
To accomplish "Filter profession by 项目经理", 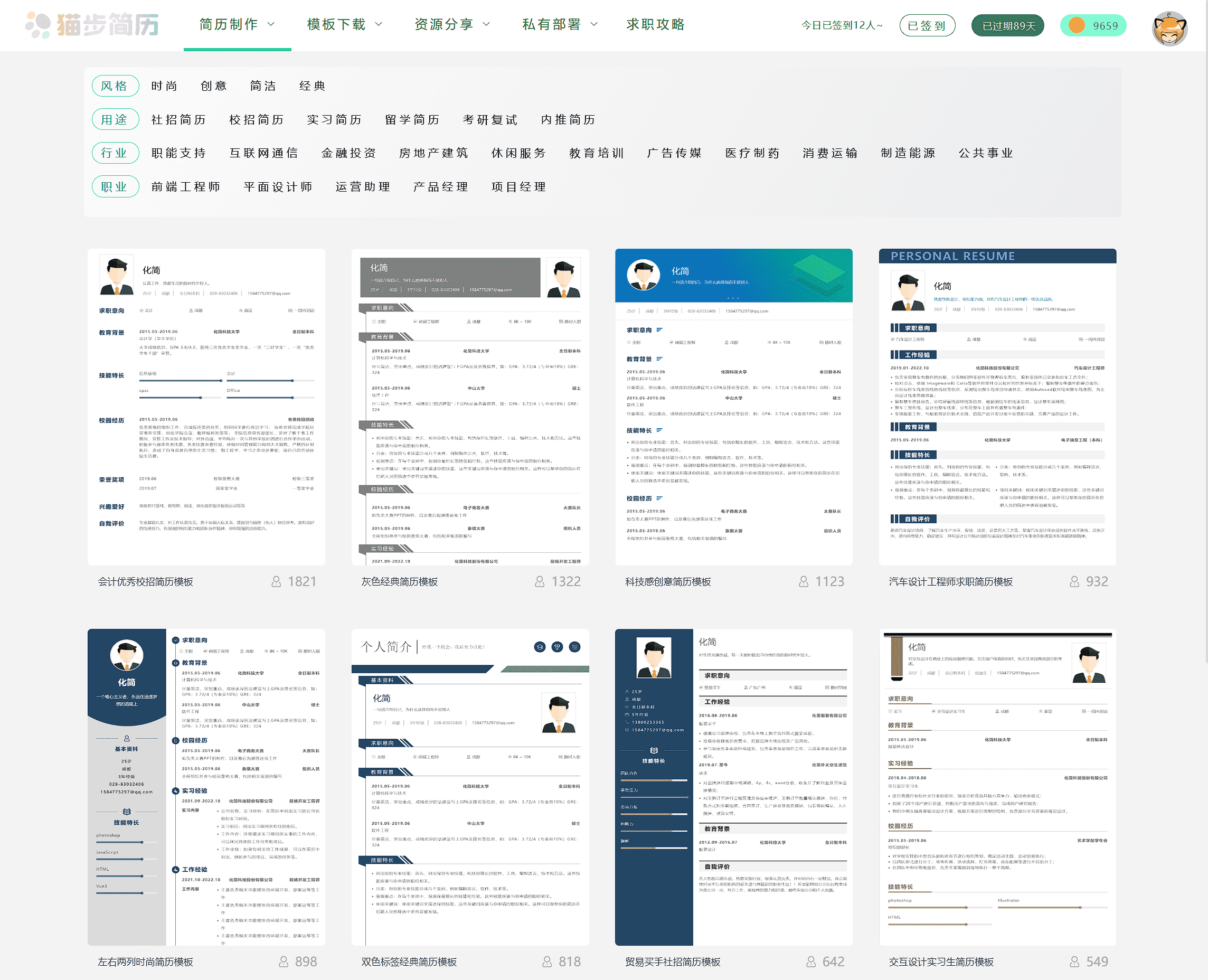I will 519,187.
